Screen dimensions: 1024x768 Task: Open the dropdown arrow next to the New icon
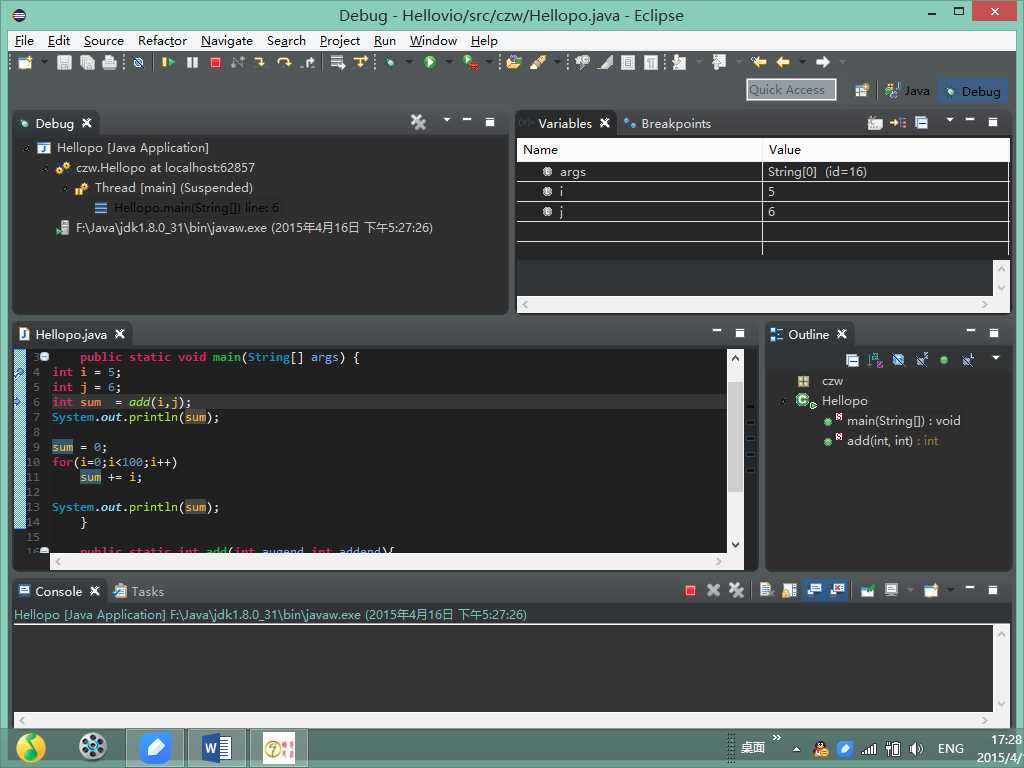(44, 62)
